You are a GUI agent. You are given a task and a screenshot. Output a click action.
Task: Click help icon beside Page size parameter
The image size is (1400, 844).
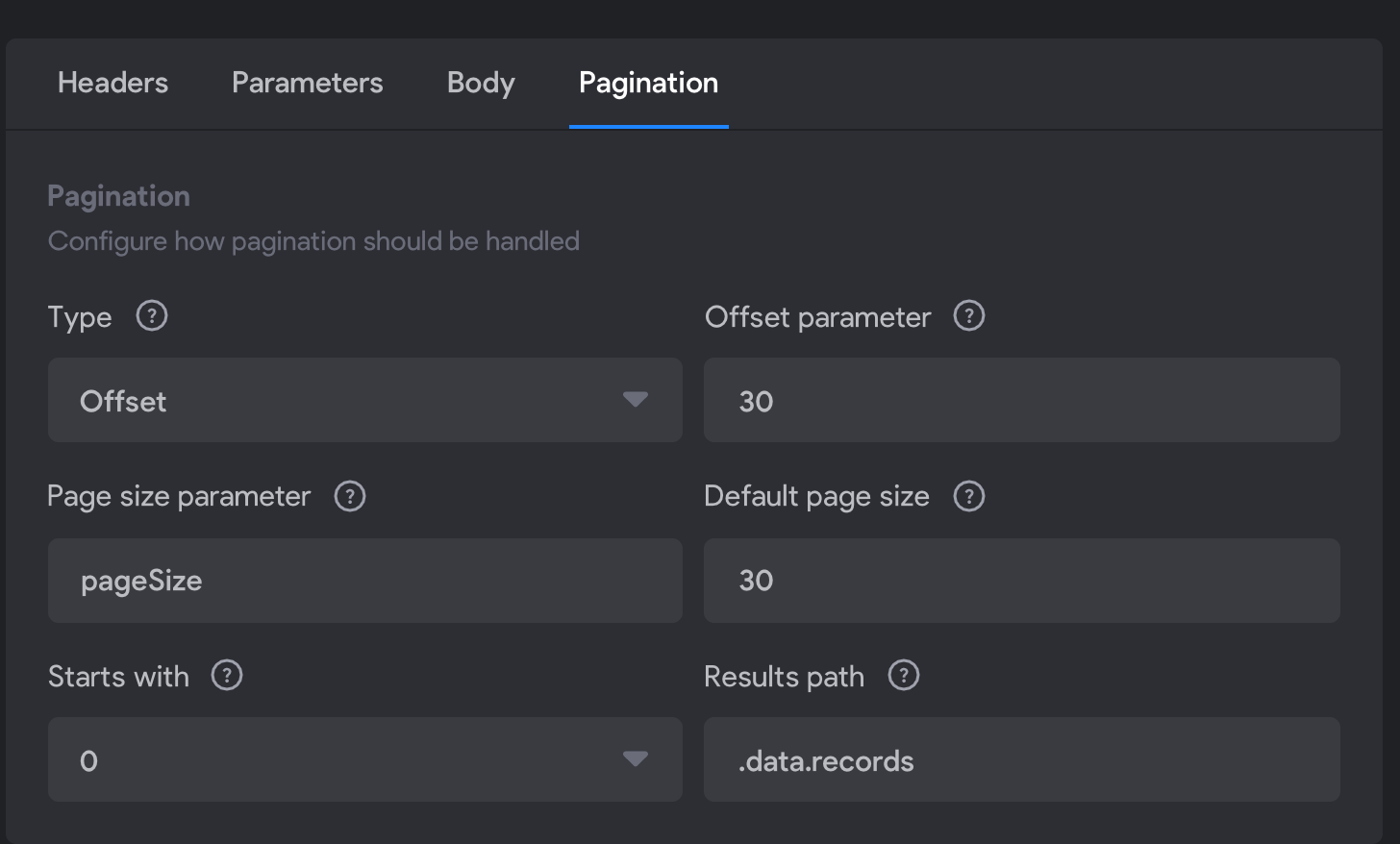(350, 497)
